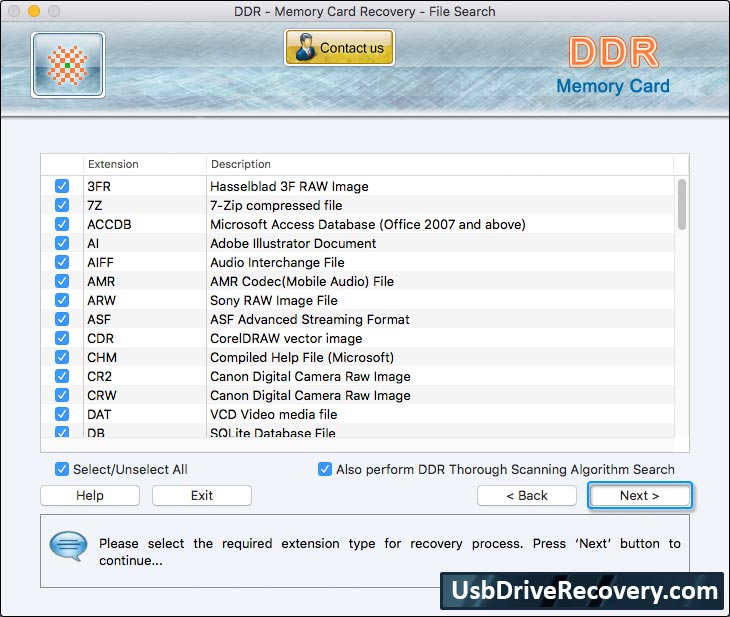Select Adobe Illustrator Document row

(358, 243)
